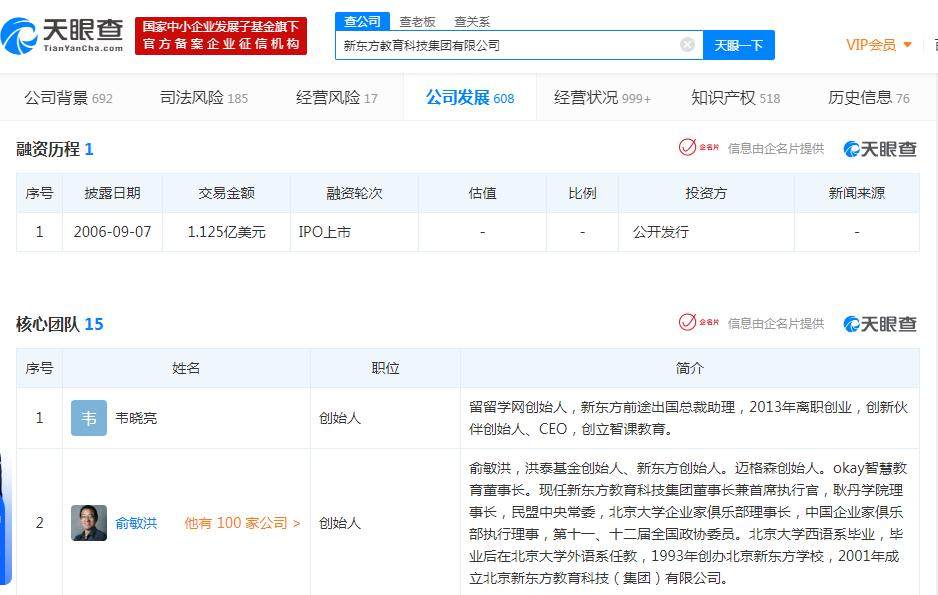Click the 企名片 icon in 核心团队 section
The width and height of the screenshot is (938, 595).
tap(699, 322)
